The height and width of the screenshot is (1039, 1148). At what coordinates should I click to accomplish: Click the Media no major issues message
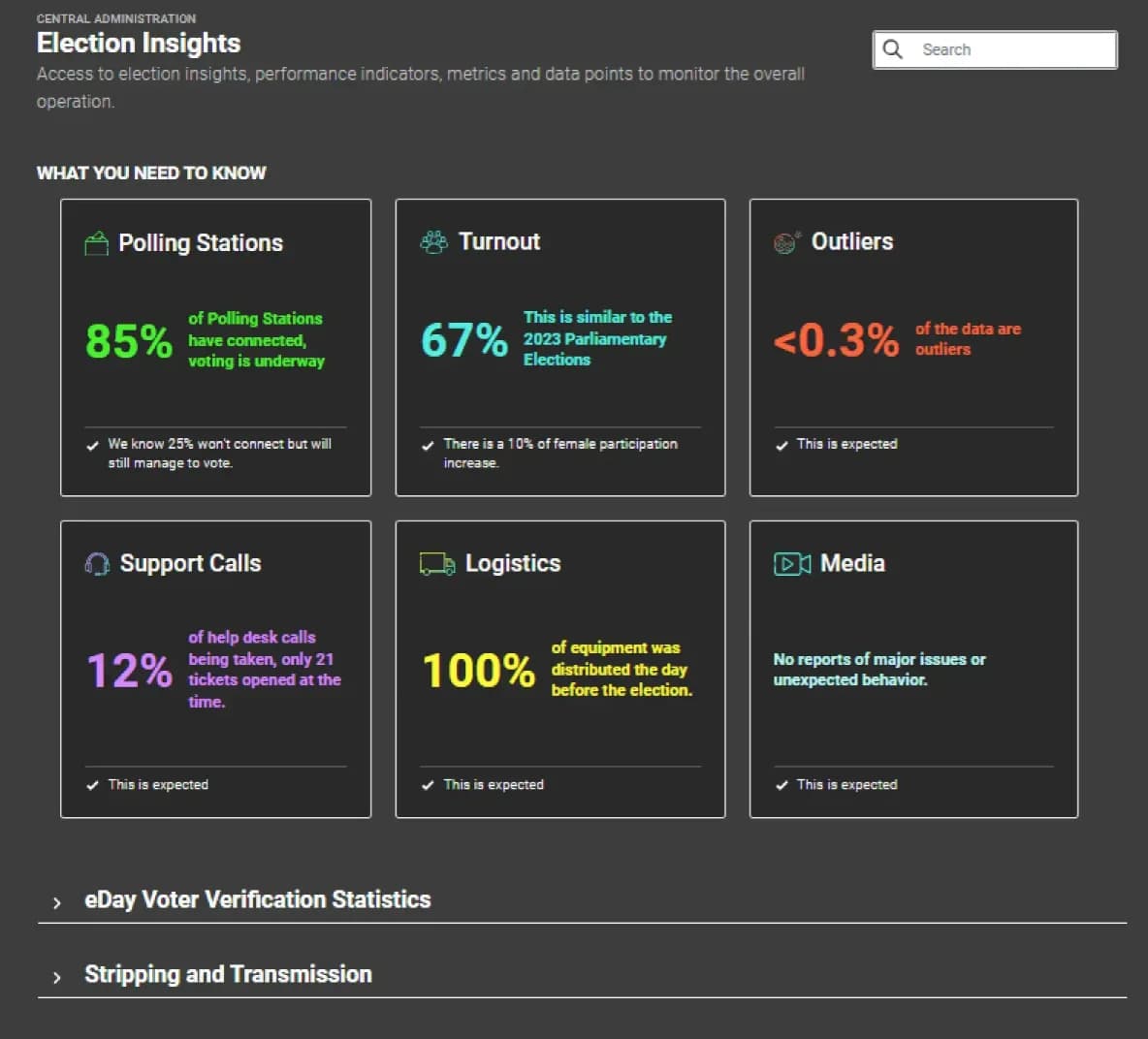click(x=879, y=670)
